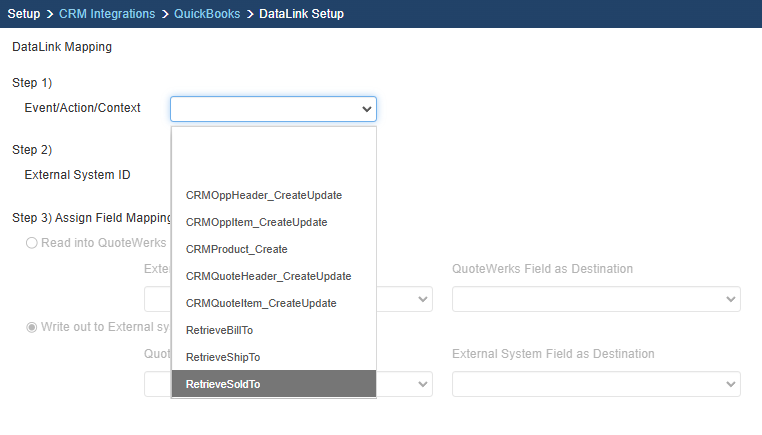Viewport: 762px width, 435px height.
Task: Choose CRMQuoteHeader_CreateUpdate option
Action: [x=268, y=276]
